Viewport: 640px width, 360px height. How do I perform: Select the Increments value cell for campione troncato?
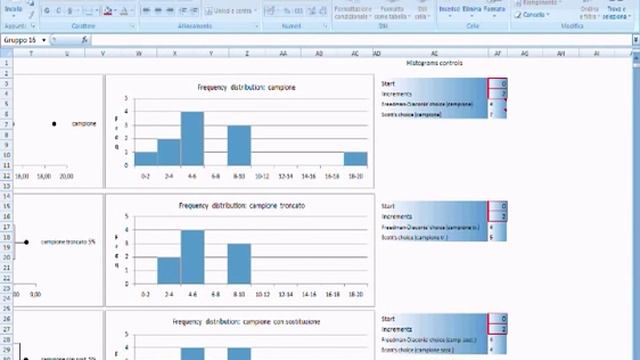coord(498,217)
